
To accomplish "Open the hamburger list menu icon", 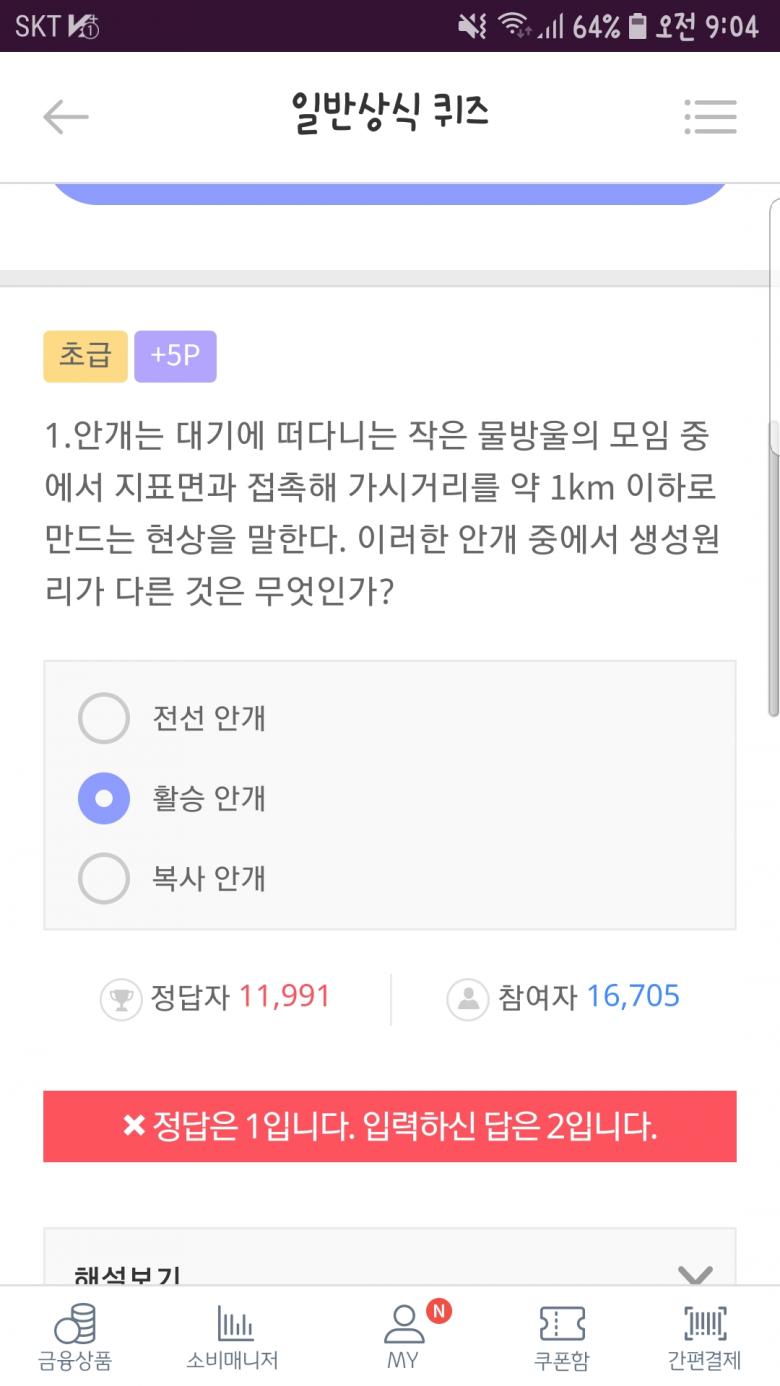I will (x=710, y=117).
